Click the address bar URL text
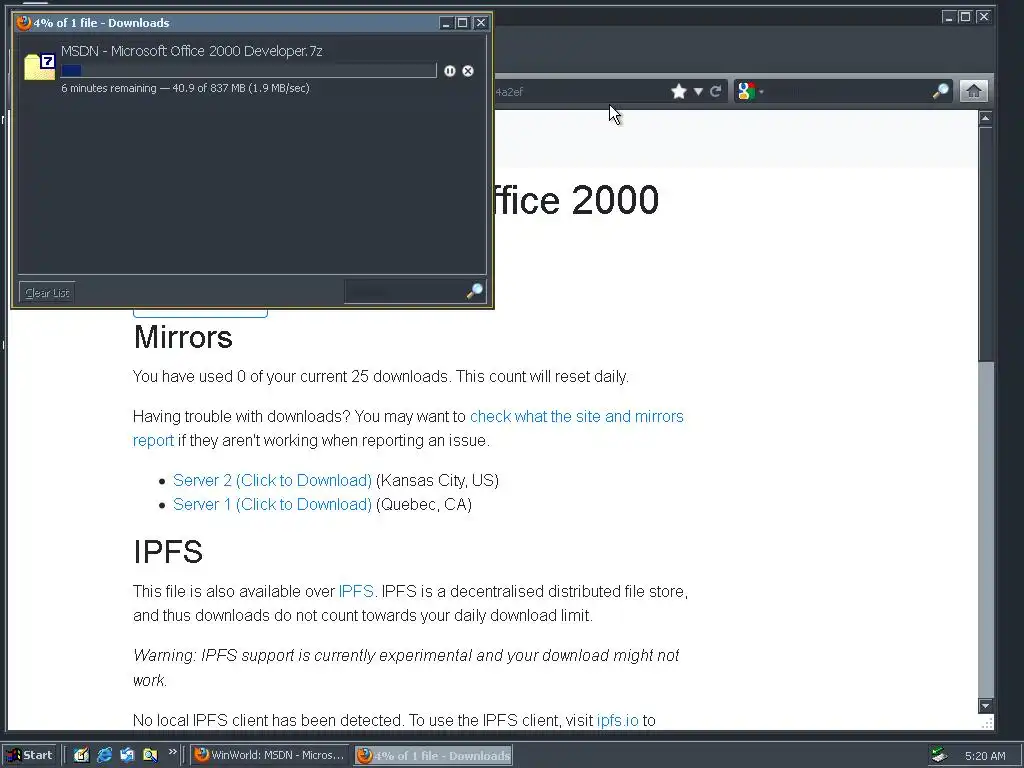 pos(509,92)
